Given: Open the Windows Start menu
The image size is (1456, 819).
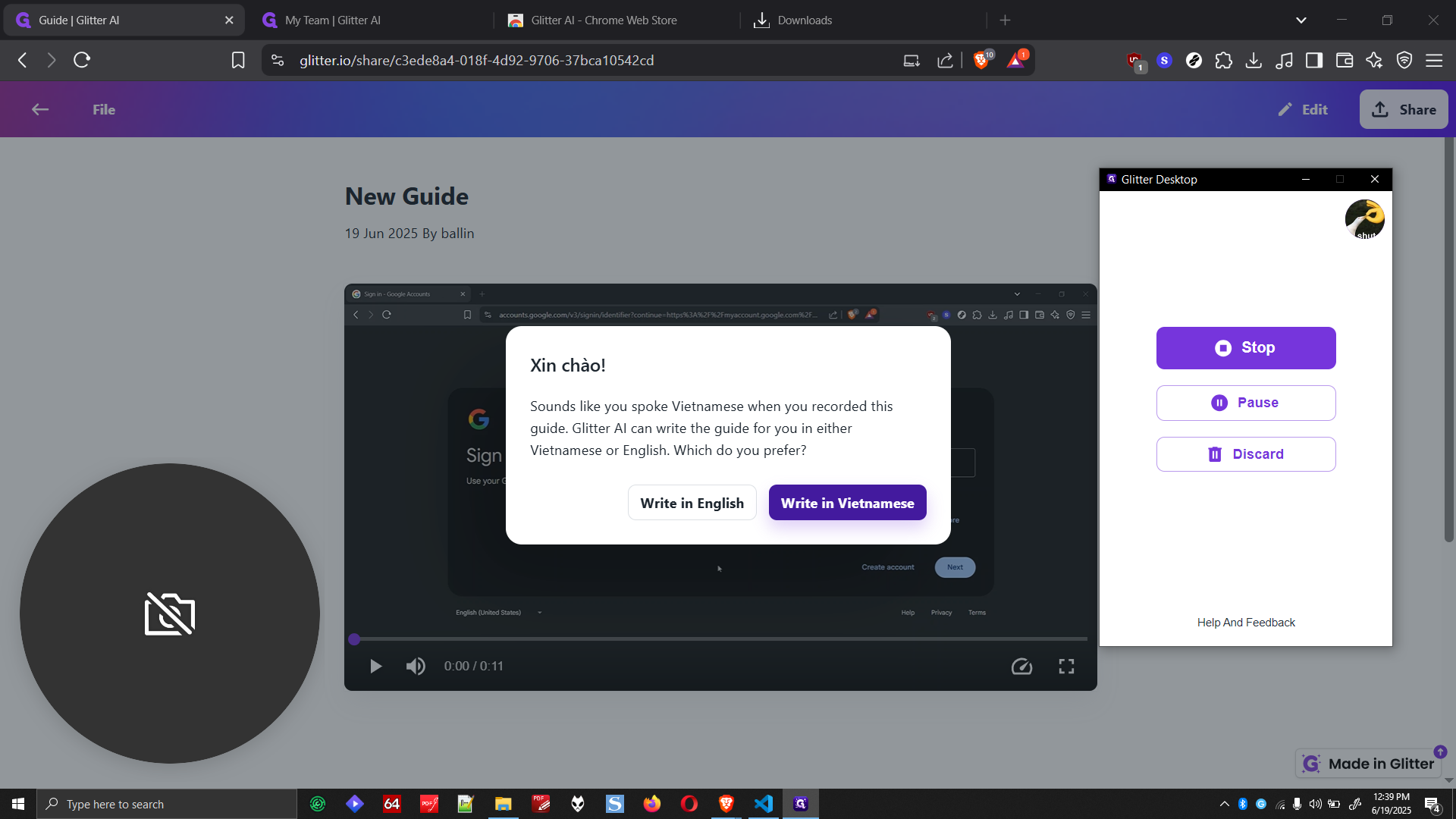Looking at the screenshot, I should coord(18,804).
